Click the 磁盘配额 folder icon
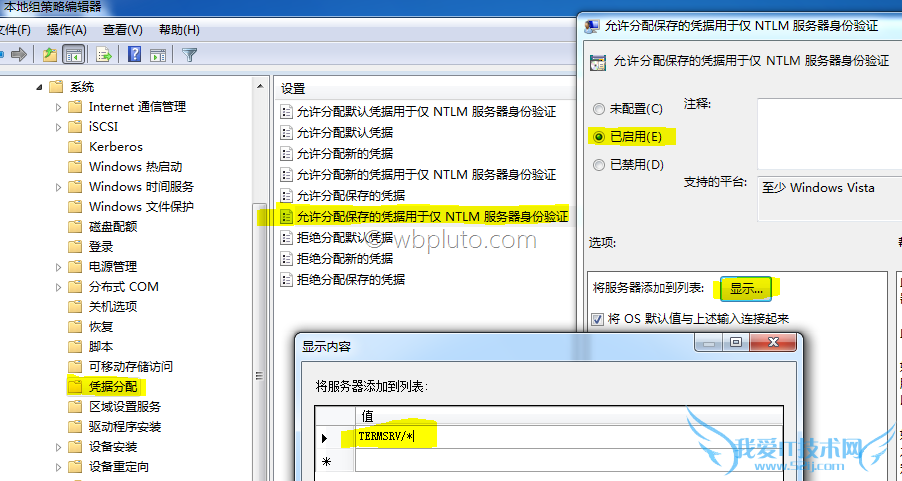This screenshot has height=481, width=902. 75,227
